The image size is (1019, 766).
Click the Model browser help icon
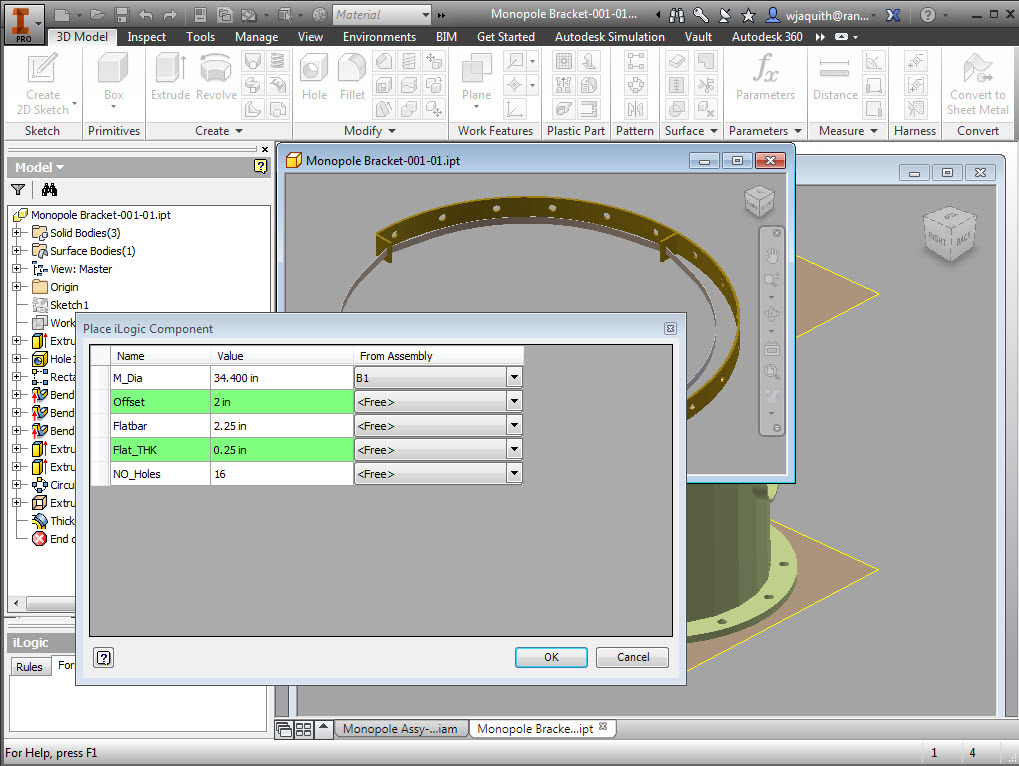click(261, 167)
